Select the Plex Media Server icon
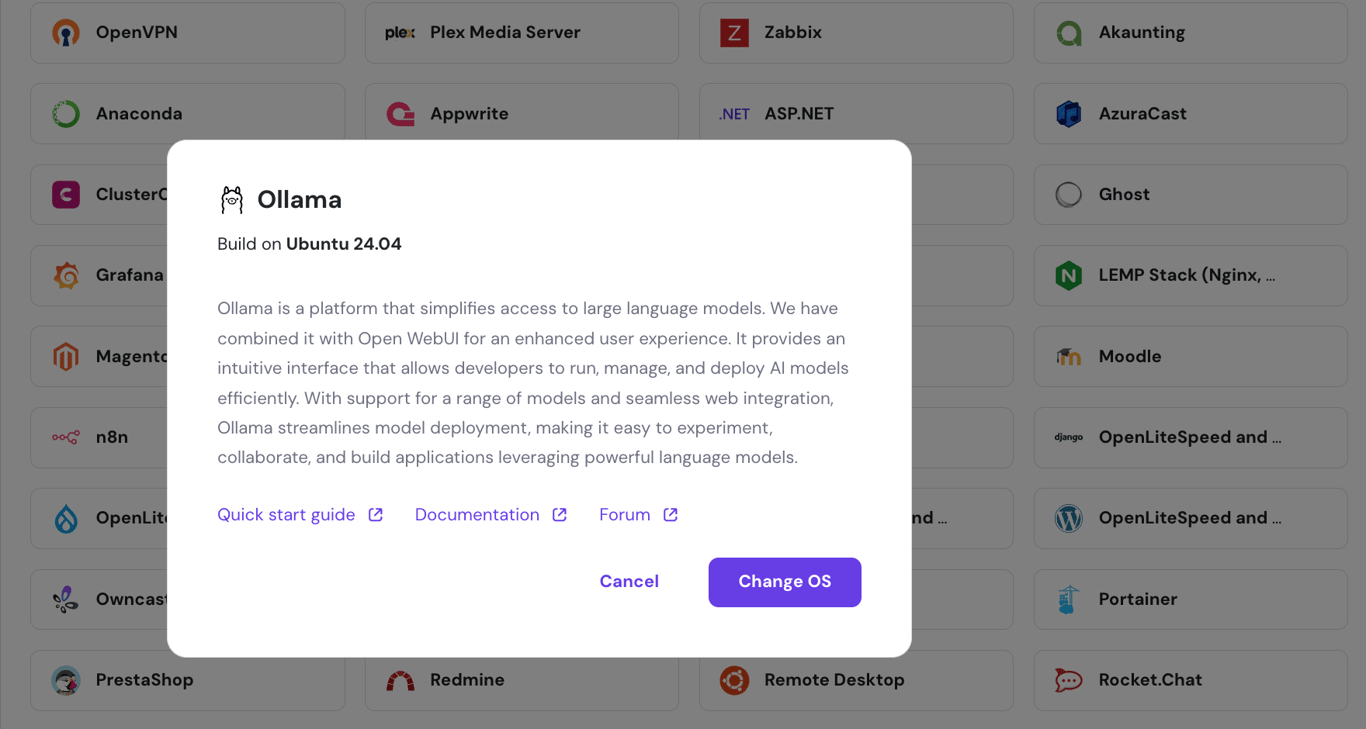 pyautogui.click(x=399, y=32)
